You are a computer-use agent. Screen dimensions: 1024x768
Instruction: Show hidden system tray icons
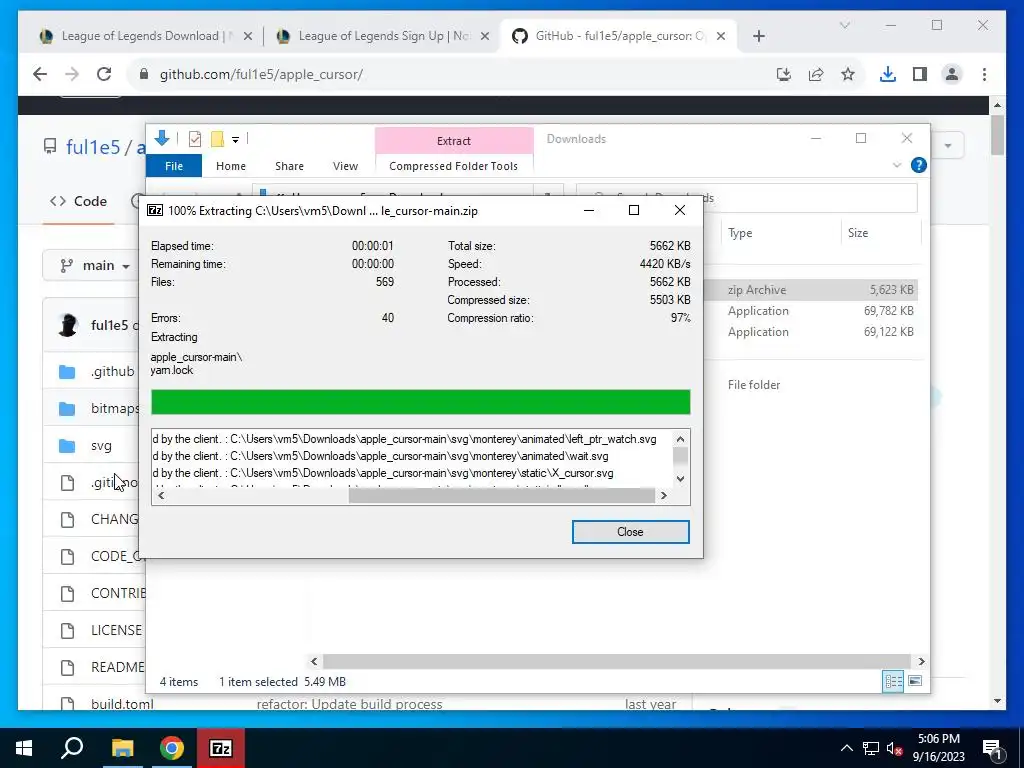click(x=846, y=748)
